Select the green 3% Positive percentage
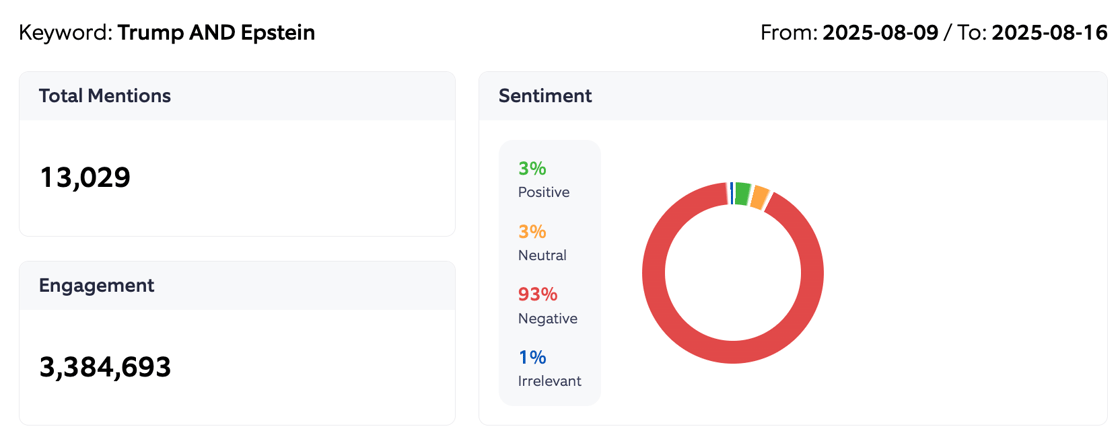 (532, 168)
